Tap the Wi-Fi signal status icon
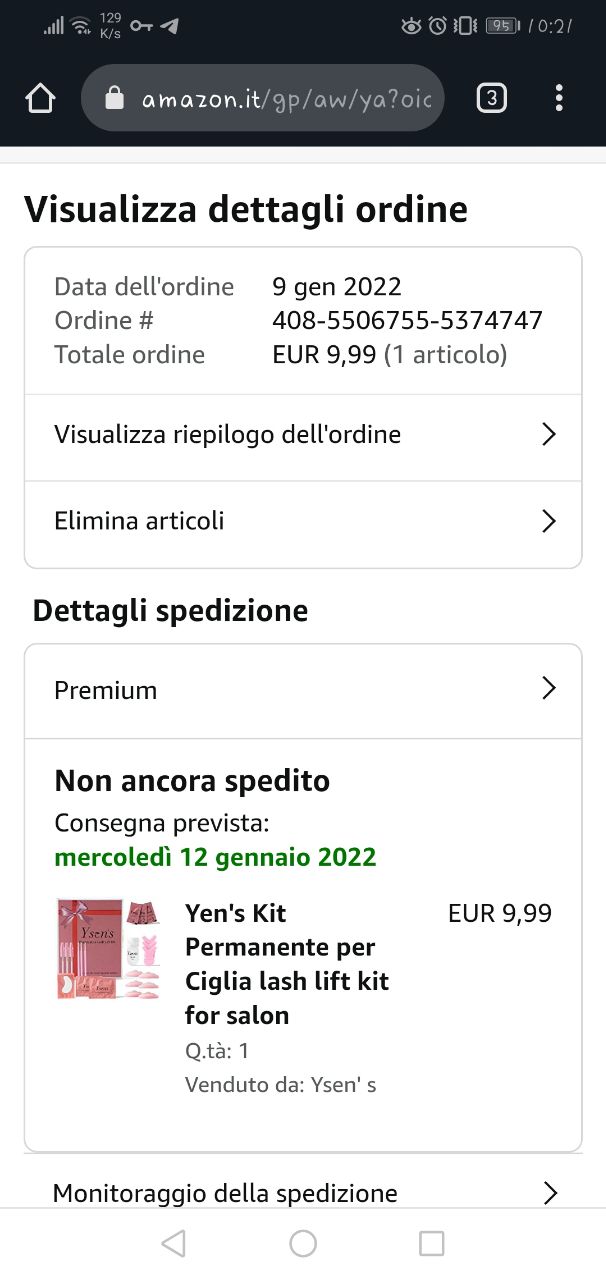The image size is (606, 1280). [81, 26]
